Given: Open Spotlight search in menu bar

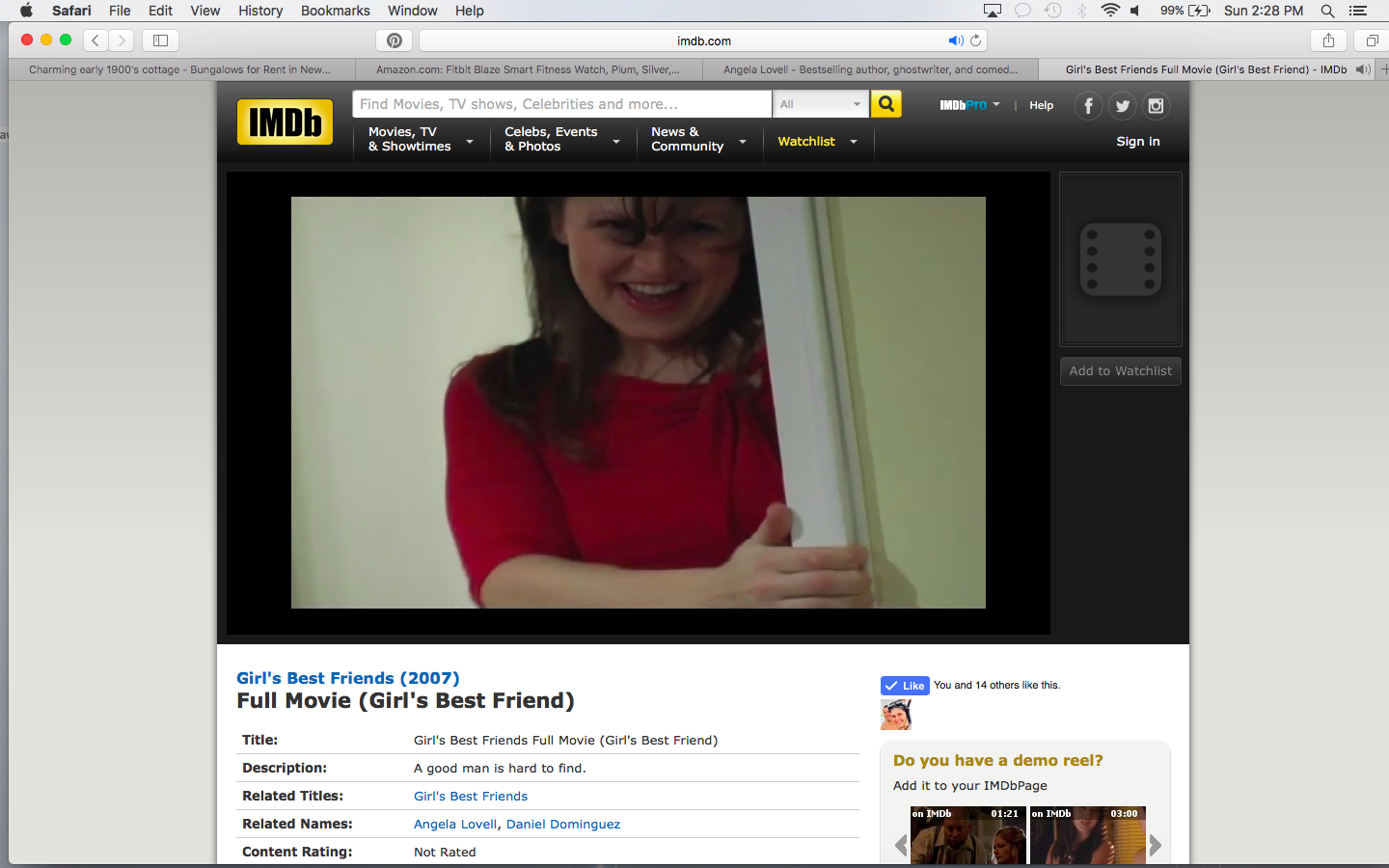Looking at the screenshot, I should point(1327,11).
